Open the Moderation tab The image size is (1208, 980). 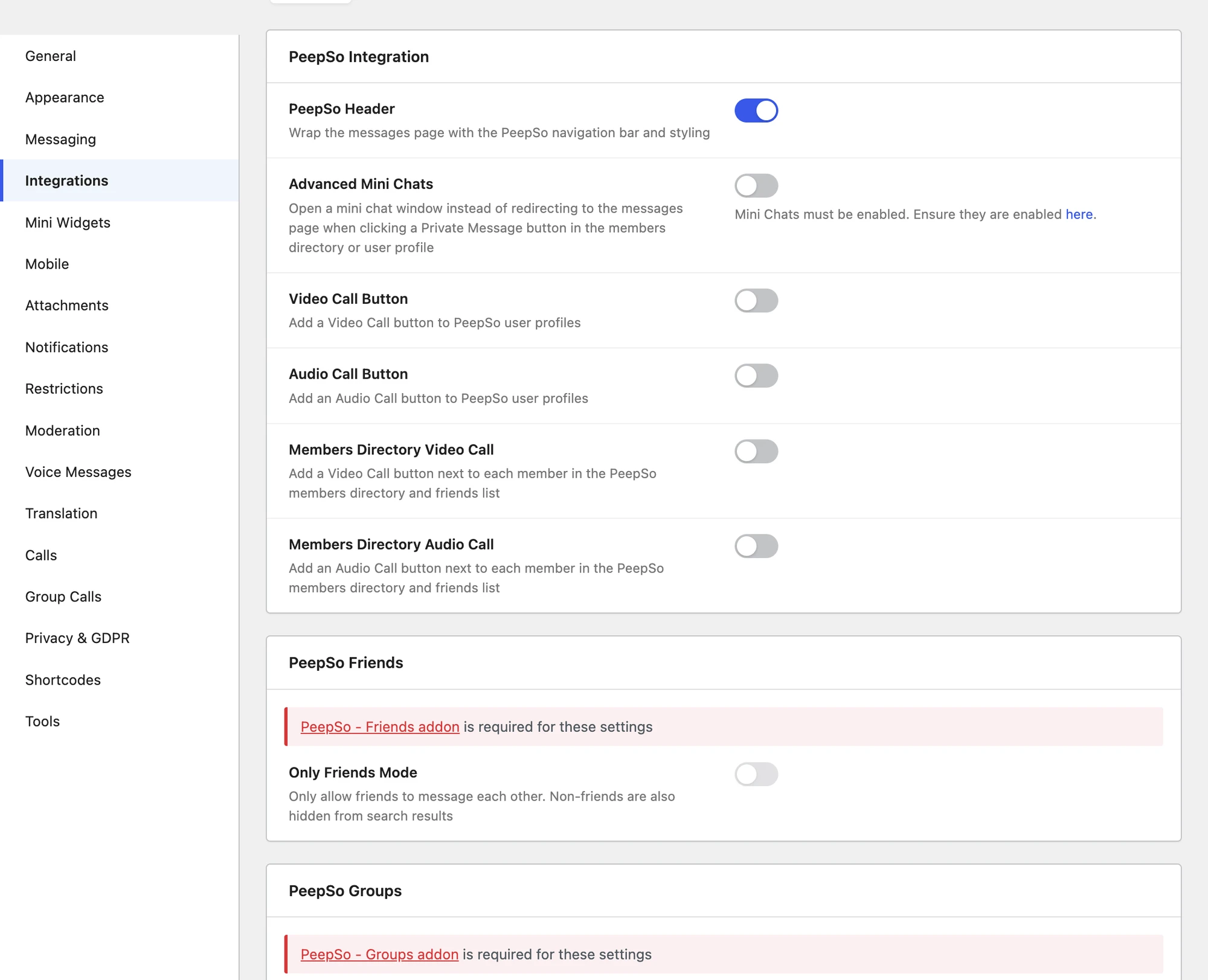pos(120,431)
